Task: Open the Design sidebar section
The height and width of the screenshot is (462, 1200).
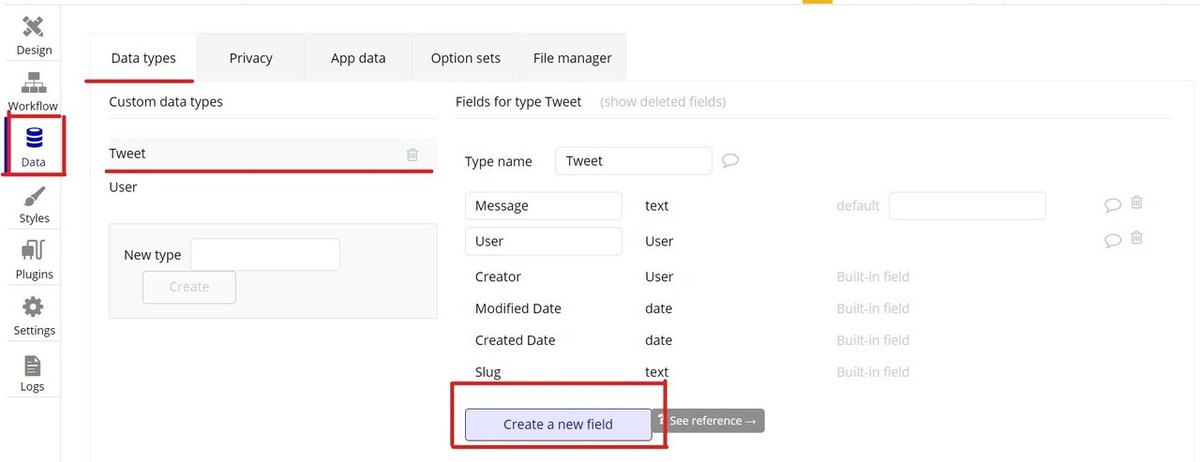Action: [x=33, y=36]
